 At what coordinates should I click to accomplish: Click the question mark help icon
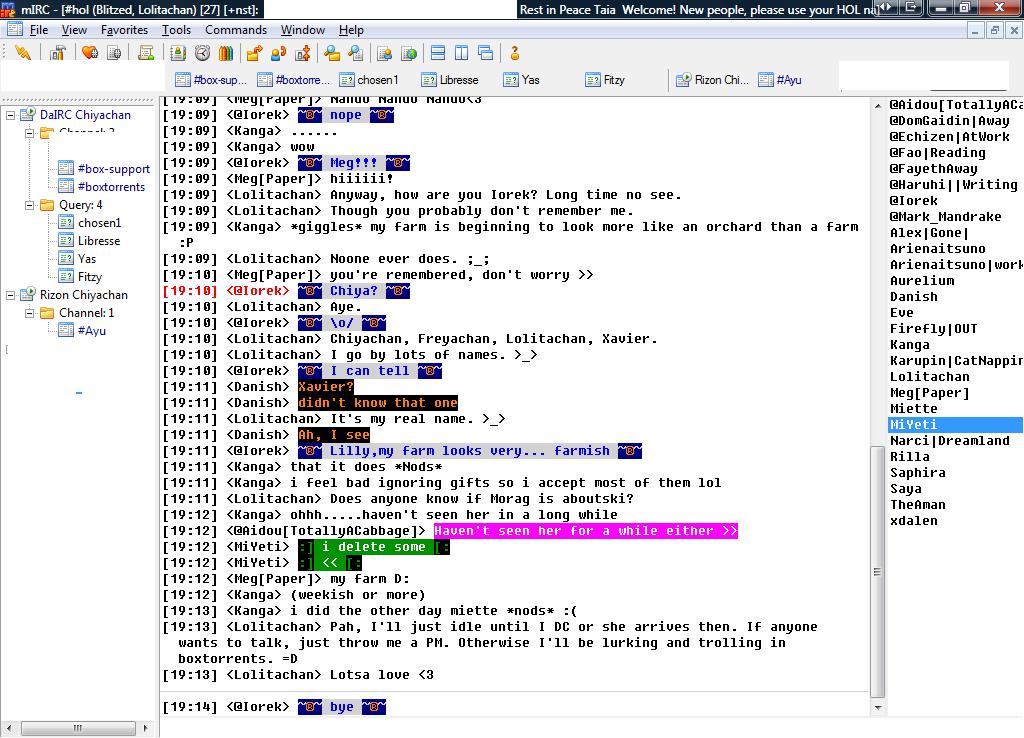(x=515, y=53)
